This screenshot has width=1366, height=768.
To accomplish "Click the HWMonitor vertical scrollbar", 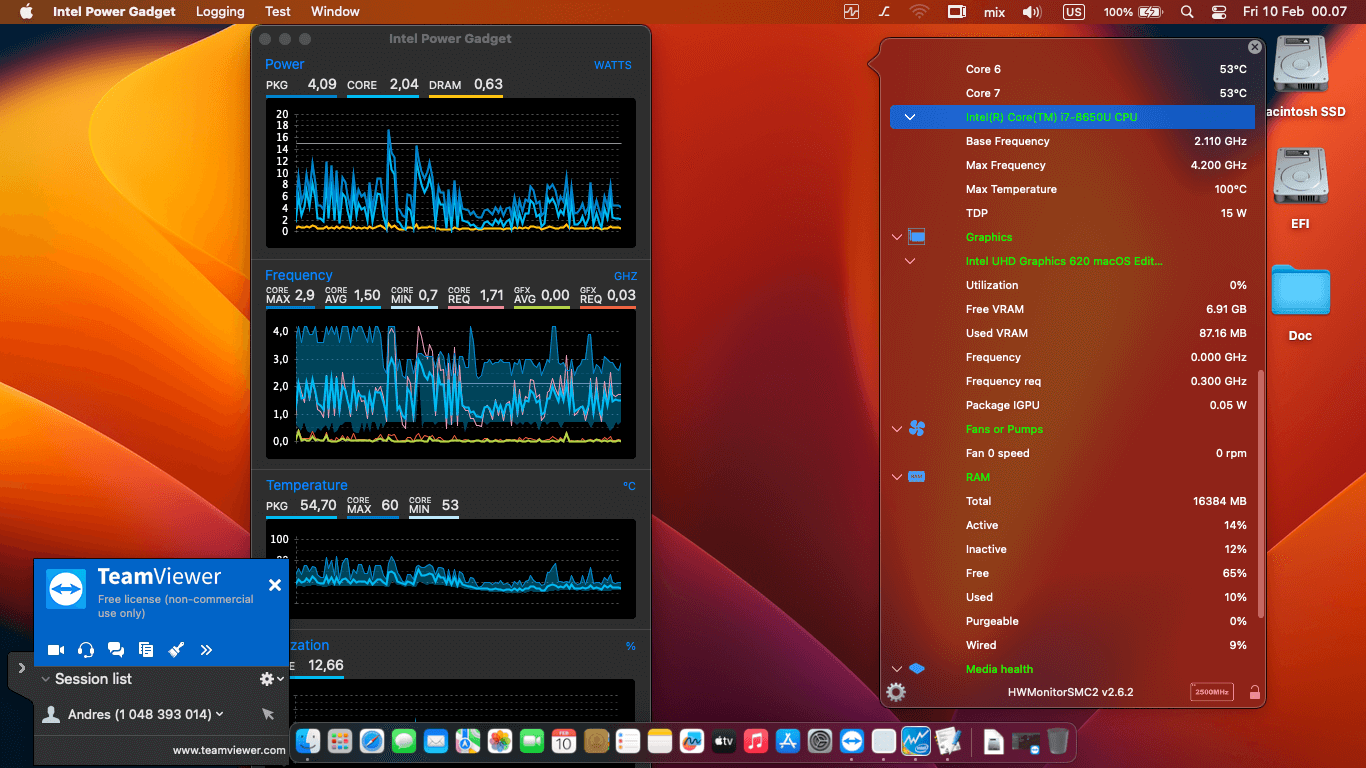I will click(x=1261, y=494).
